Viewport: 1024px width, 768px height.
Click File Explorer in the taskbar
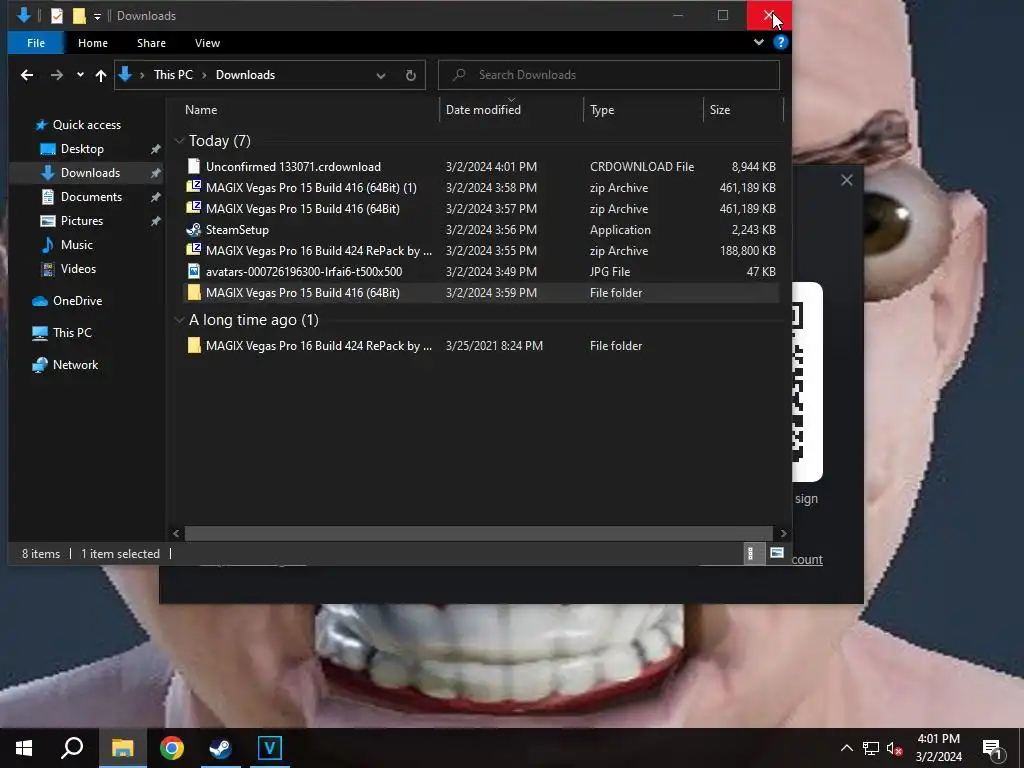pyautogui.click(x=122, y=748)
